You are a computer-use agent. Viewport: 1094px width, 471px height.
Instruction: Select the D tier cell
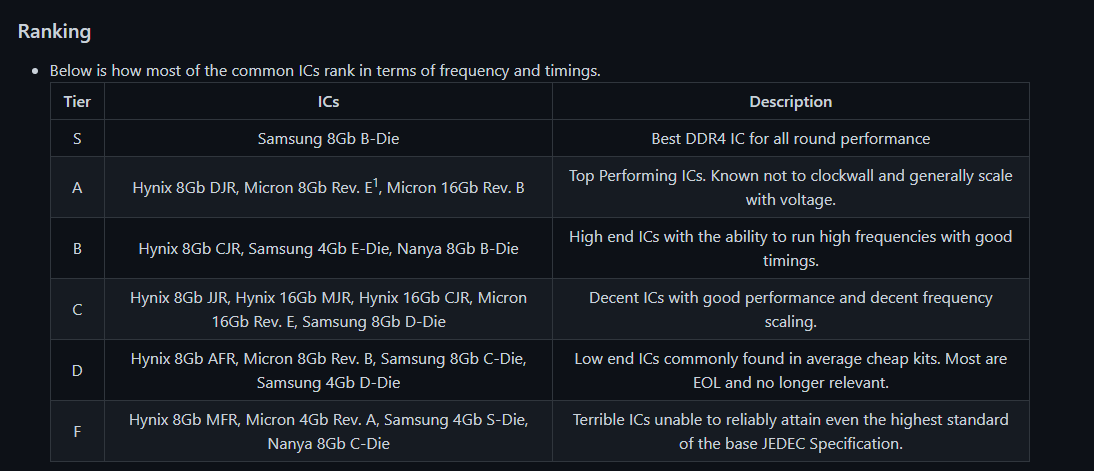(77, 370)
